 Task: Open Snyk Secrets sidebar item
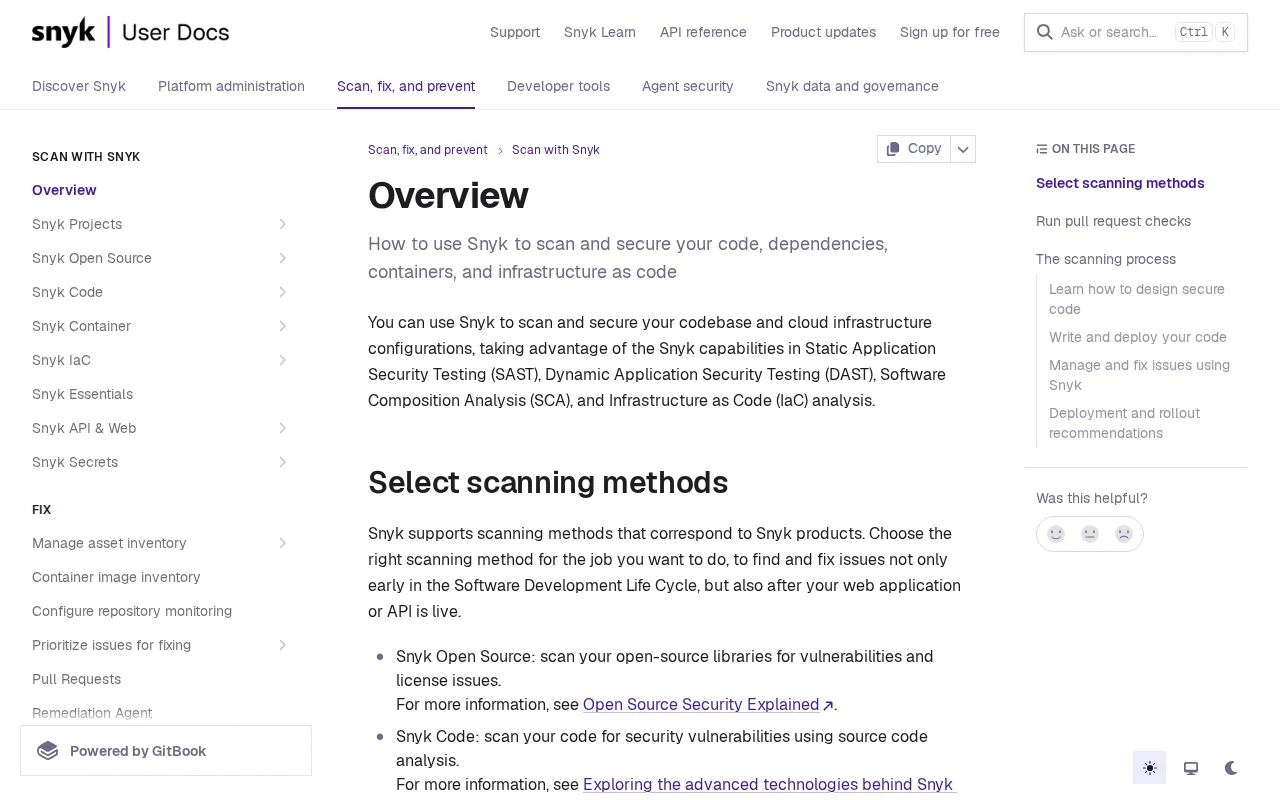point(75,462)
